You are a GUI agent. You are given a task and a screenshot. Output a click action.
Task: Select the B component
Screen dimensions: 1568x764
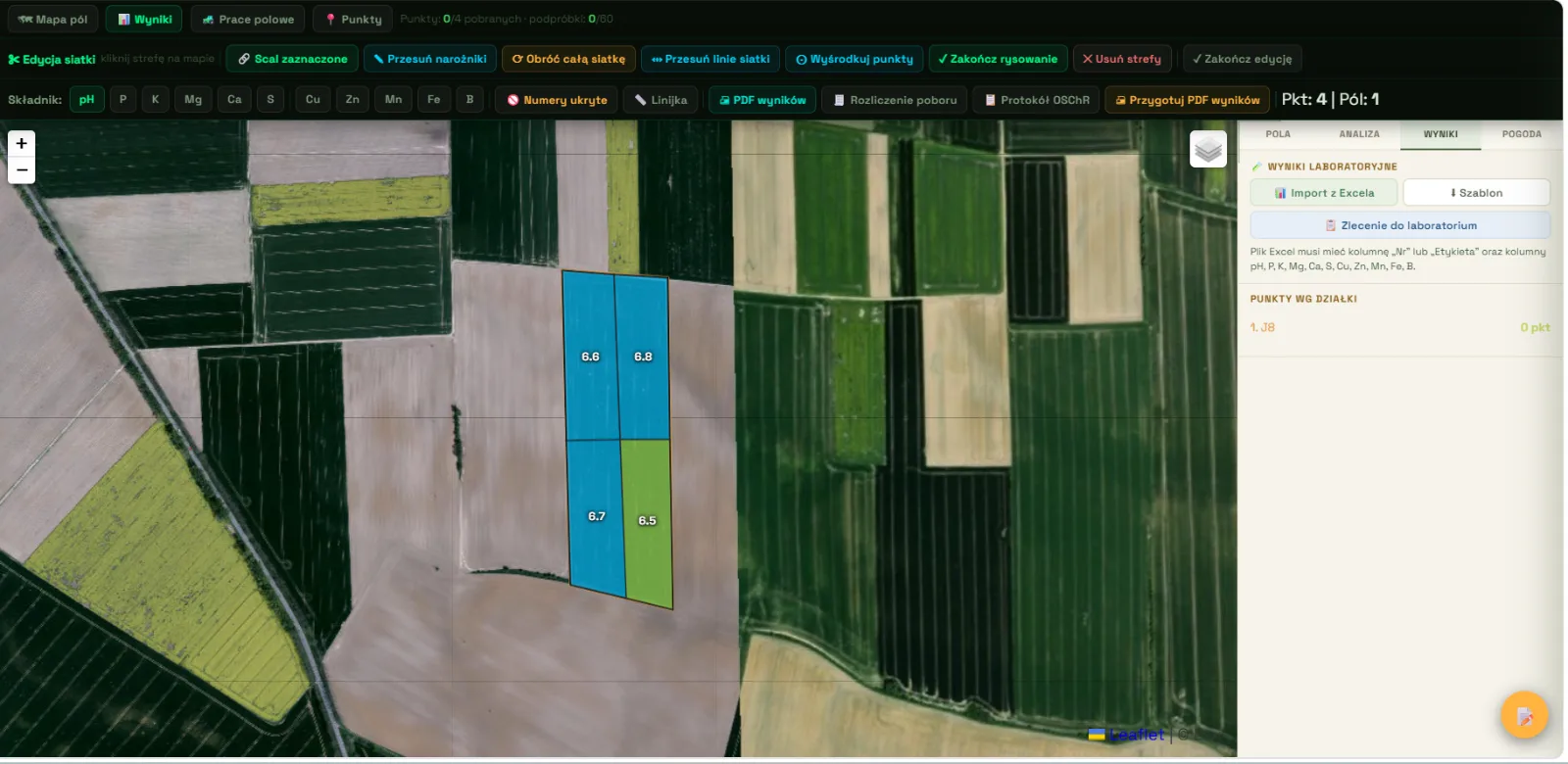click(x=469, y=100)
